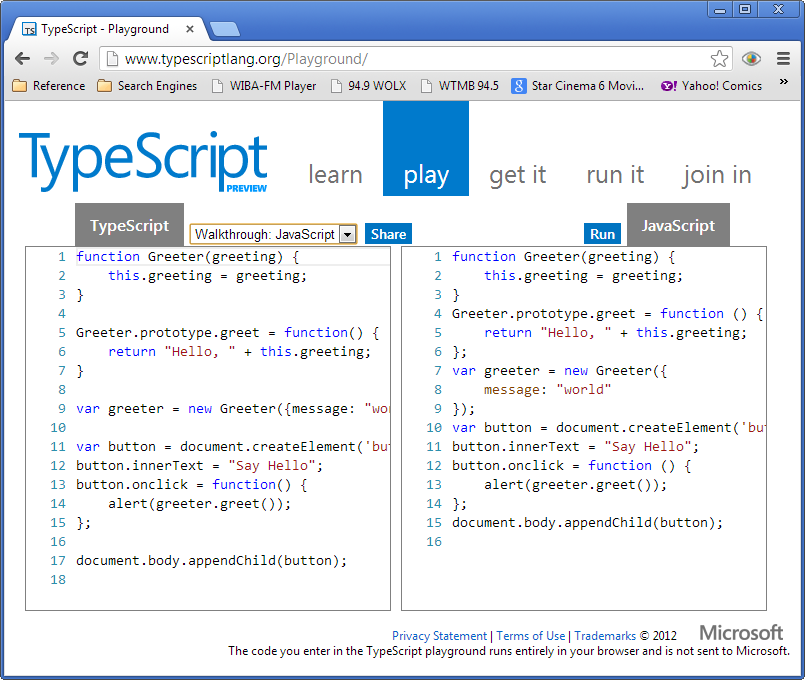Click the TypeScript preview logo
Screen dimensions: 805x680
143,162
